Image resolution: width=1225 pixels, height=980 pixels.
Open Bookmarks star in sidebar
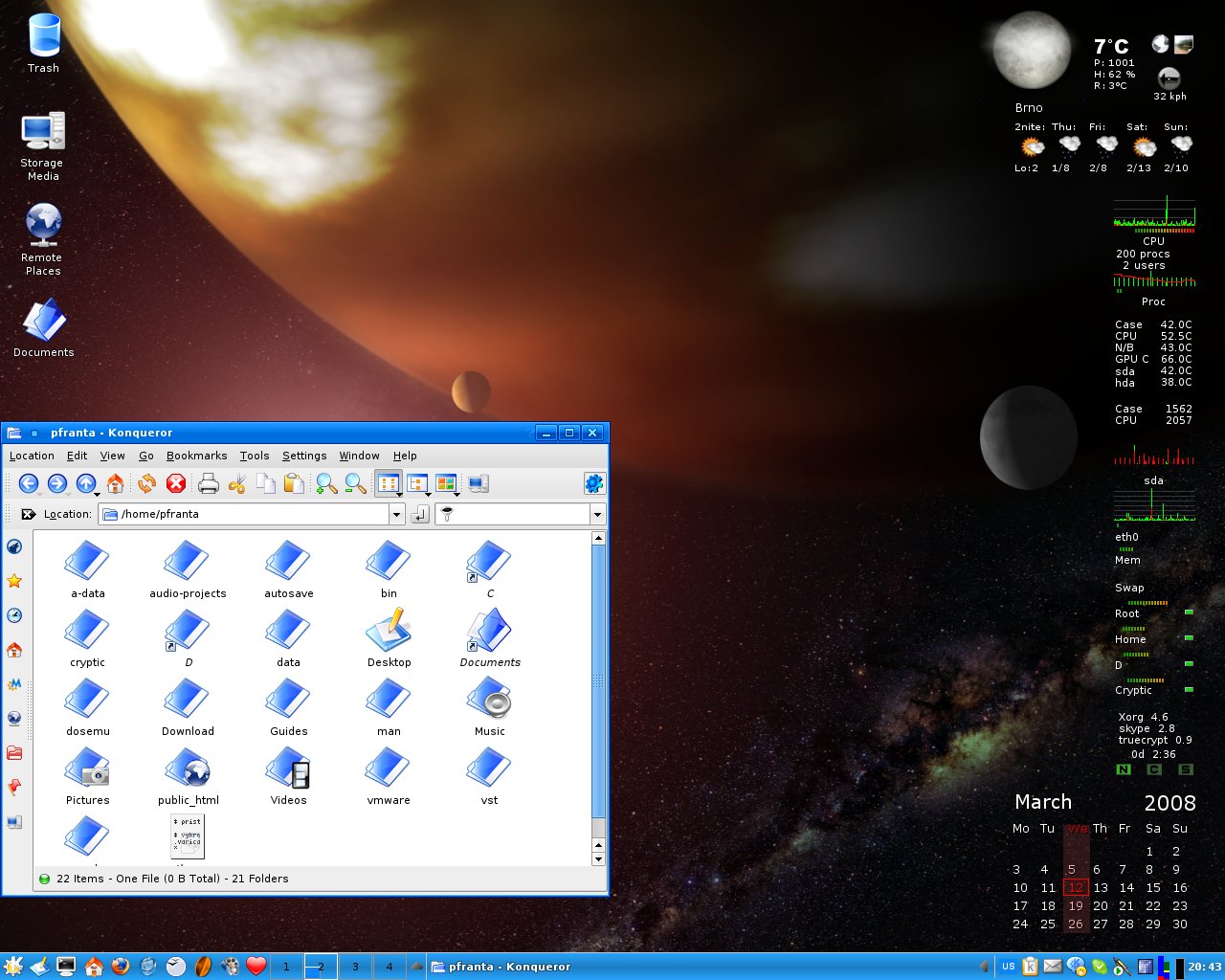tap(14, 581)
